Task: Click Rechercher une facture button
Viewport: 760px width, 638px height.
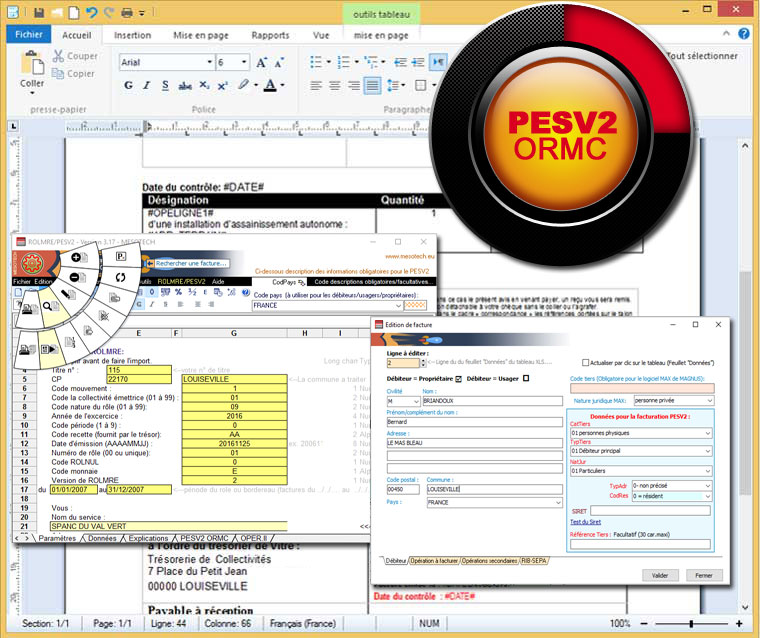Action: pos(188,263)
